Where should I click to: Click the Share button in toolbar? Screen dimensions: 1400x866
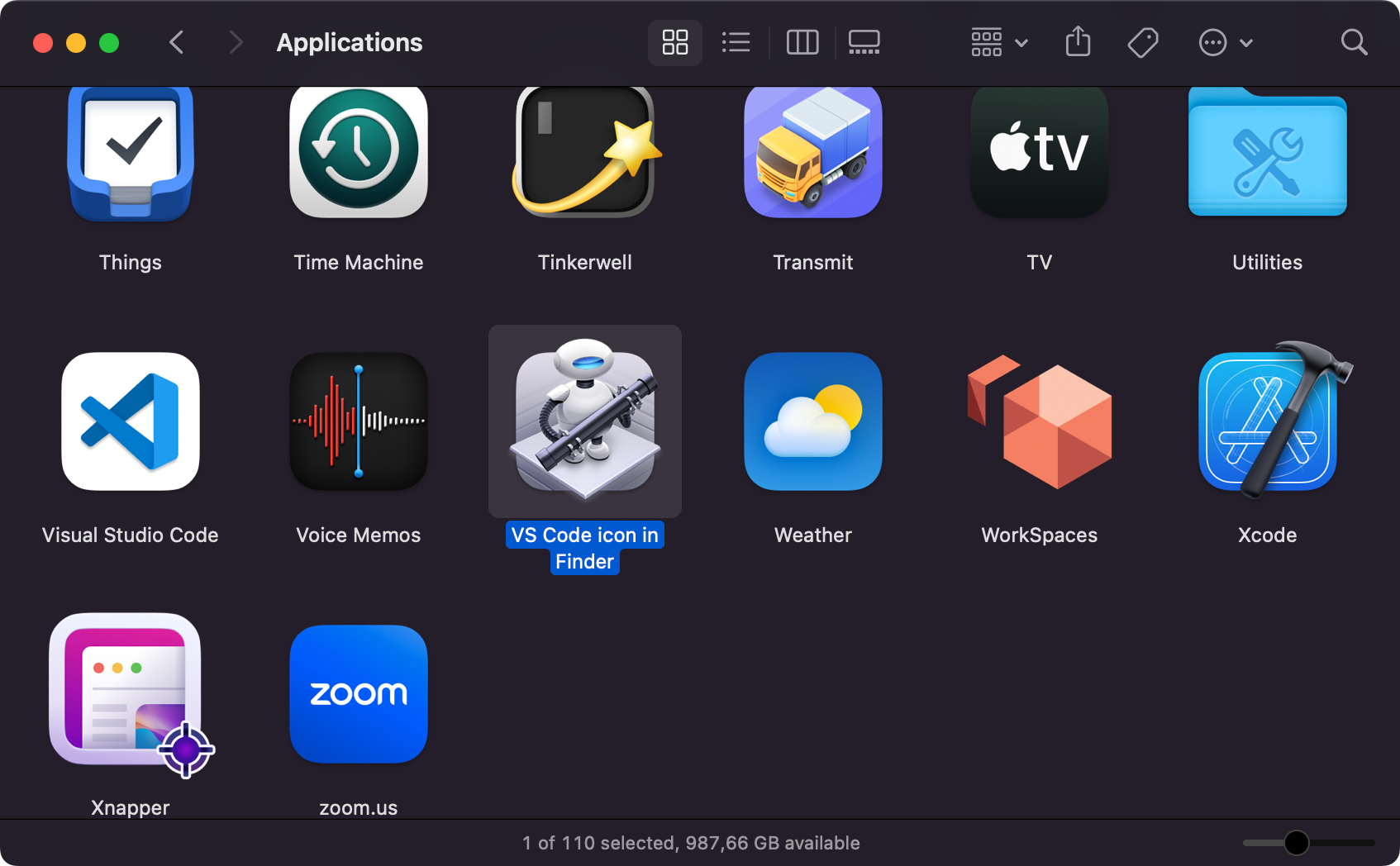1078,42
